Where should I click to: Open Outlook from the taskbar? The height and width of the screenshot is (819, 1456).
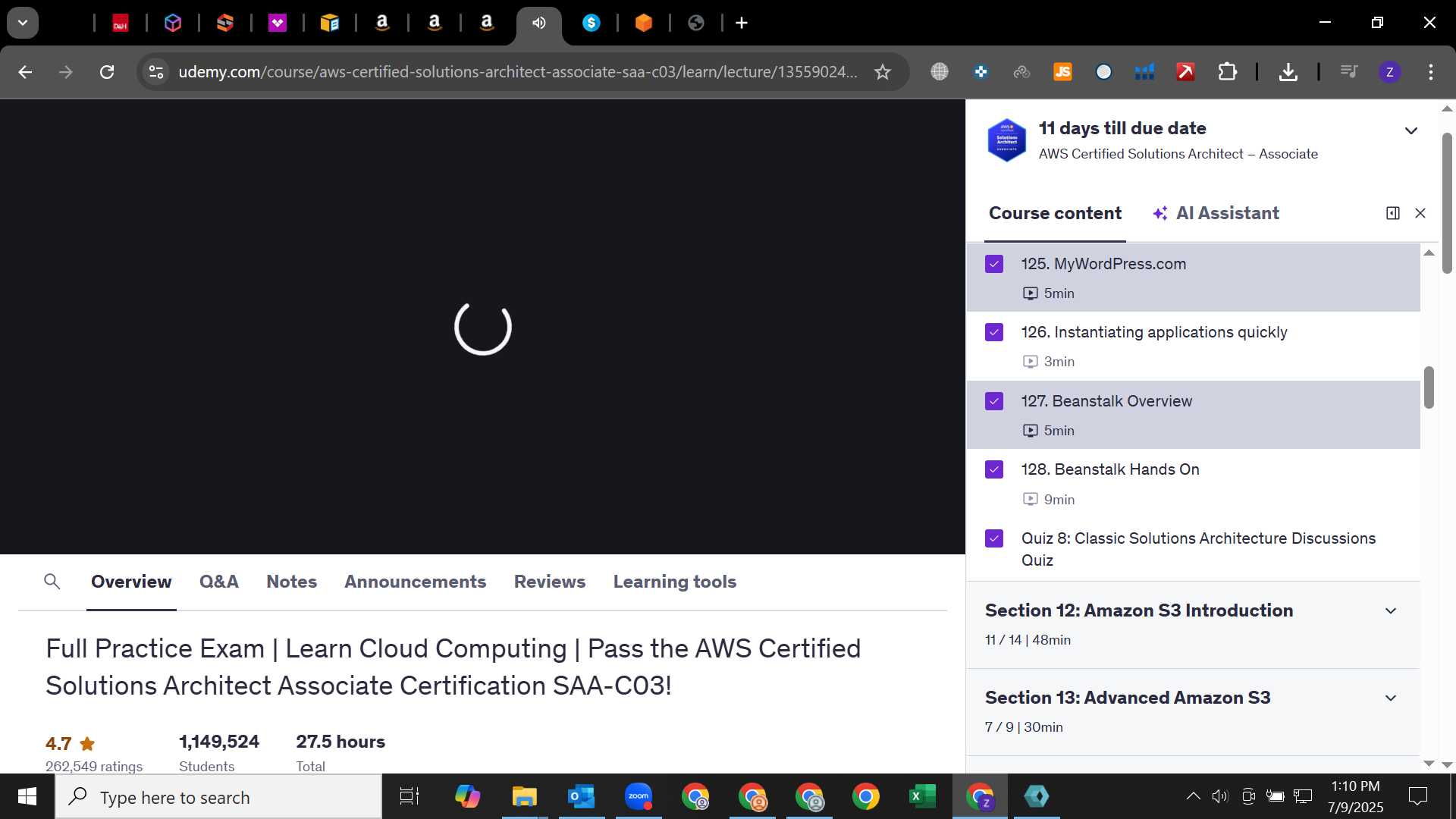581,797
